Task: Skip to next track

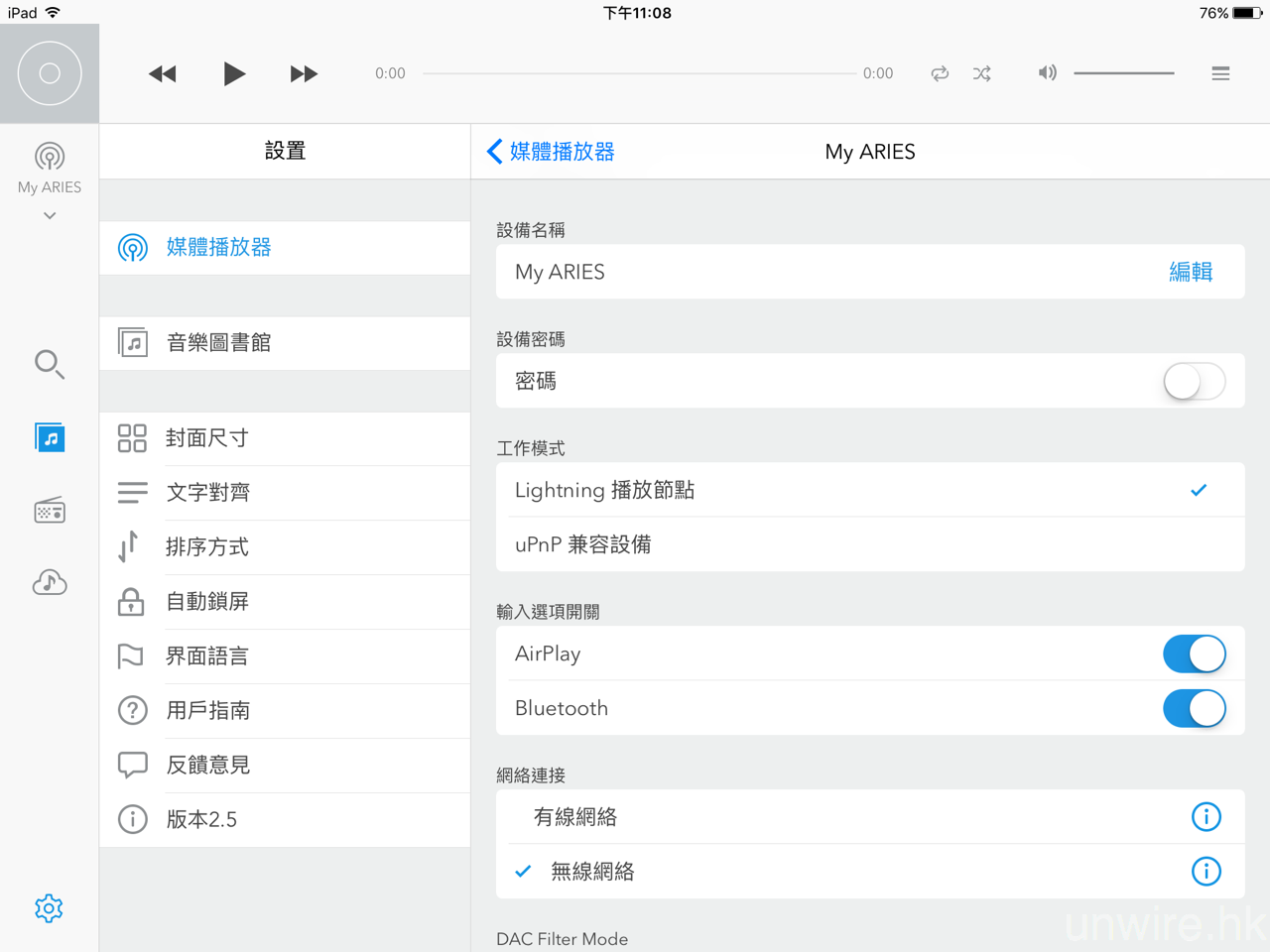Action: click(x=304, y=74)
